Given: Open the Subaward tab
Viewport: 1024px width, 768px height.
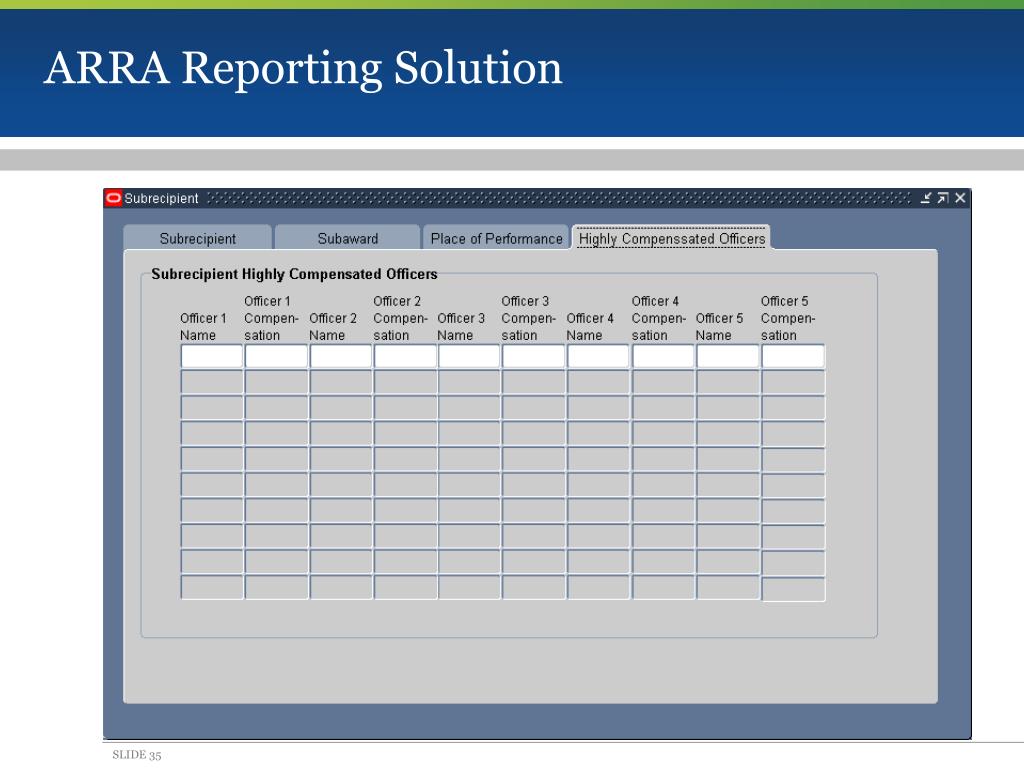Looking at the screenshot, I should point(347,238).
